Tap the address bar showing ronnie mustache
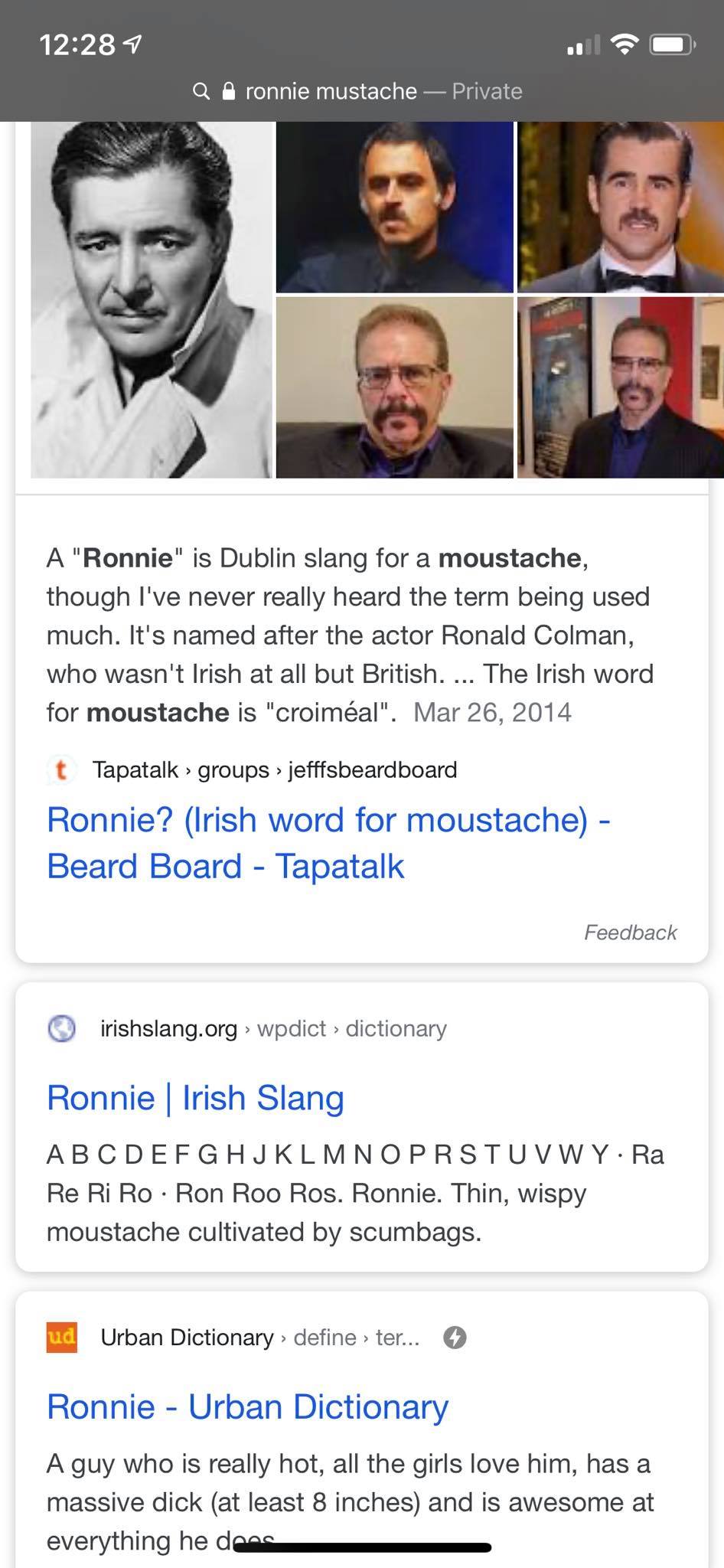The image size is (724, 1568). point(357,91)
